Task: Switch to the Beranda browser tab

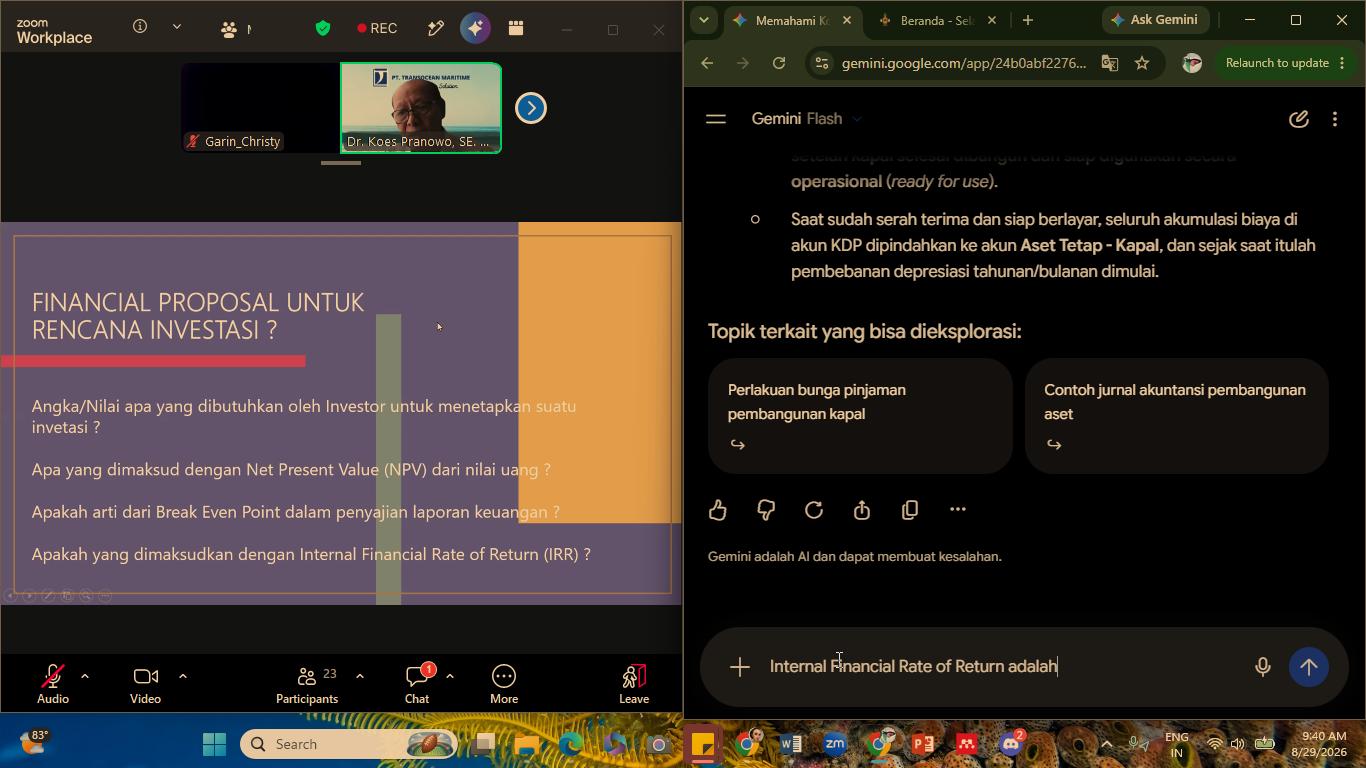Action: (936, 20)
